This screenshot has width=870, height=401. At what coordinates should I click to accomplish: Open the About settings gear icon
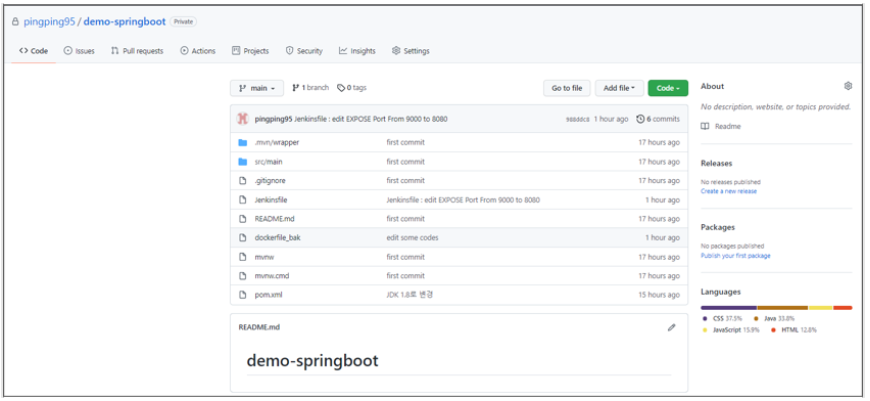[848, 86]
